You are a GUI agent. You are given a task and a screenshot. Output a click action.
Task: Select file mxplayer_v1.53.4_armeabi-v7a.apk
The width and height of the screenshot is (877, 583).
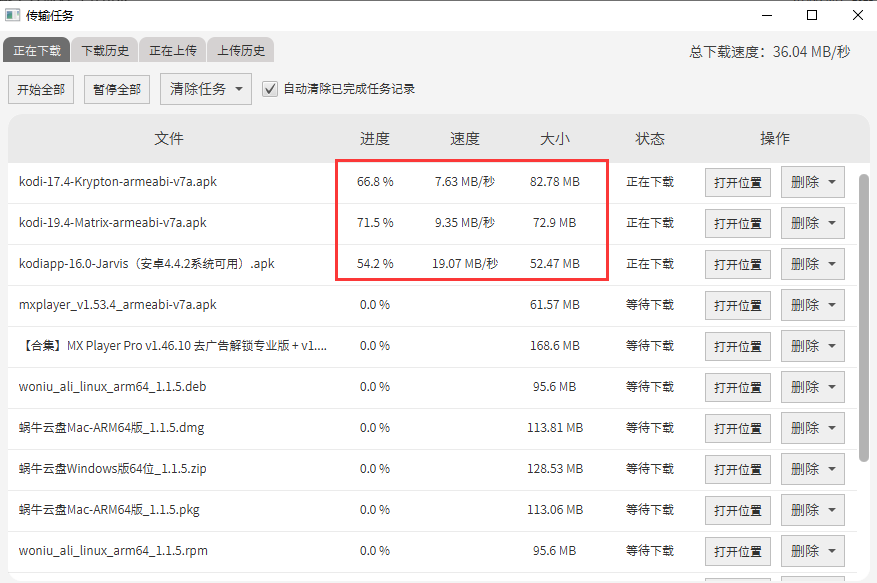[117, 305]
